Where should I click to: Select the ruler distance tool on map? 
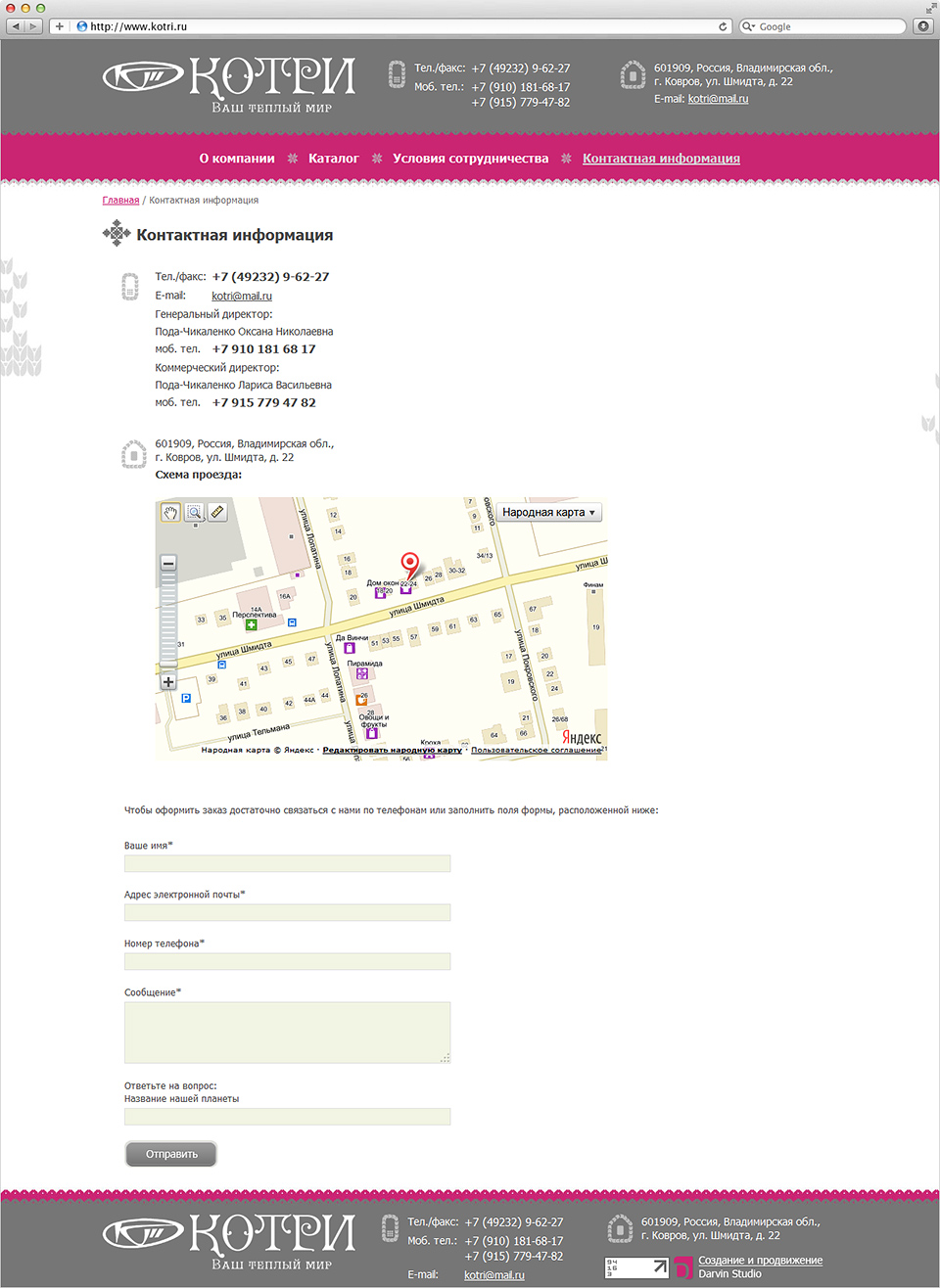(217, 512)
